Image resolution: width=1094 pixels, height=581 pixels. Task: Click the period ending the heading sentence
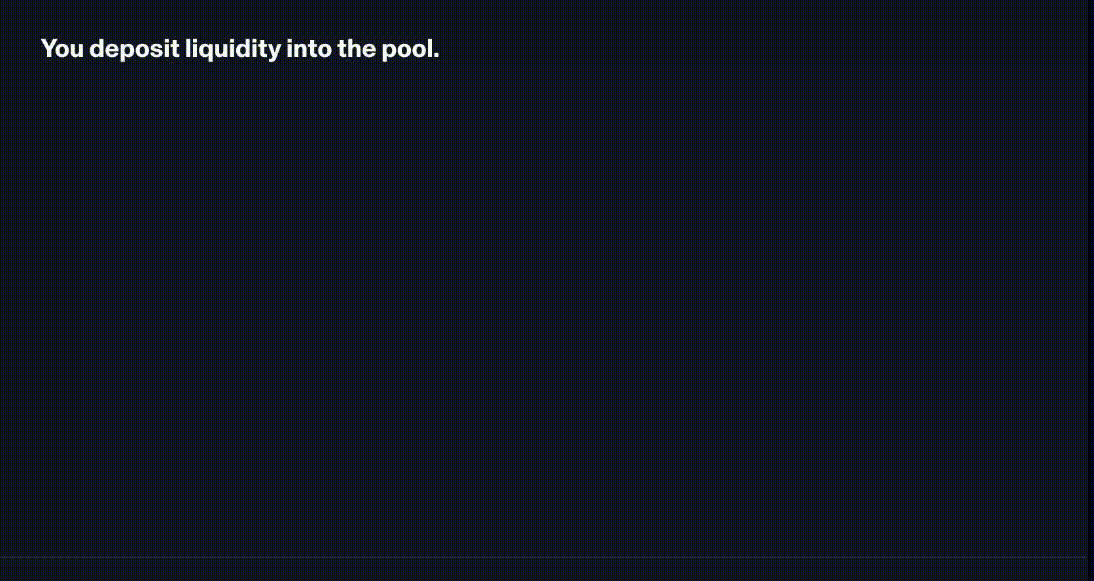coord(436,55)
